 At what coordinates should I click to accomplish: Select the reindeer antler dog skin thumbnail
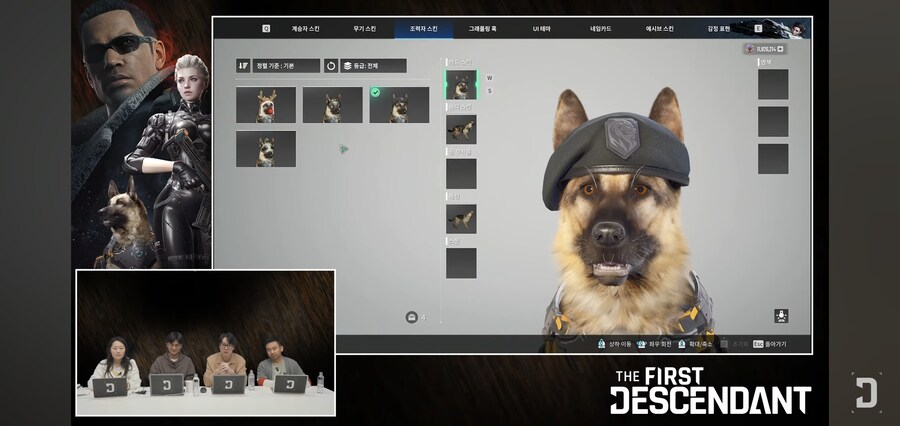[x=265, y=105]
